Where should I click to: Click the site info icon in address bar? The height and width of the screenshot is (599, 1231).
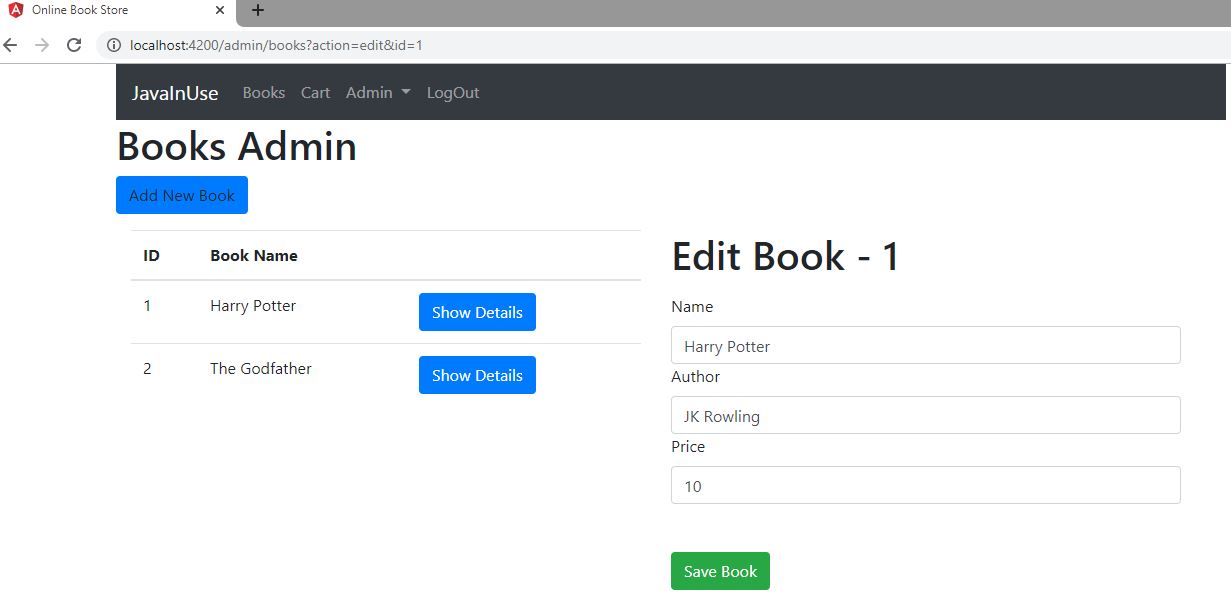114,45
